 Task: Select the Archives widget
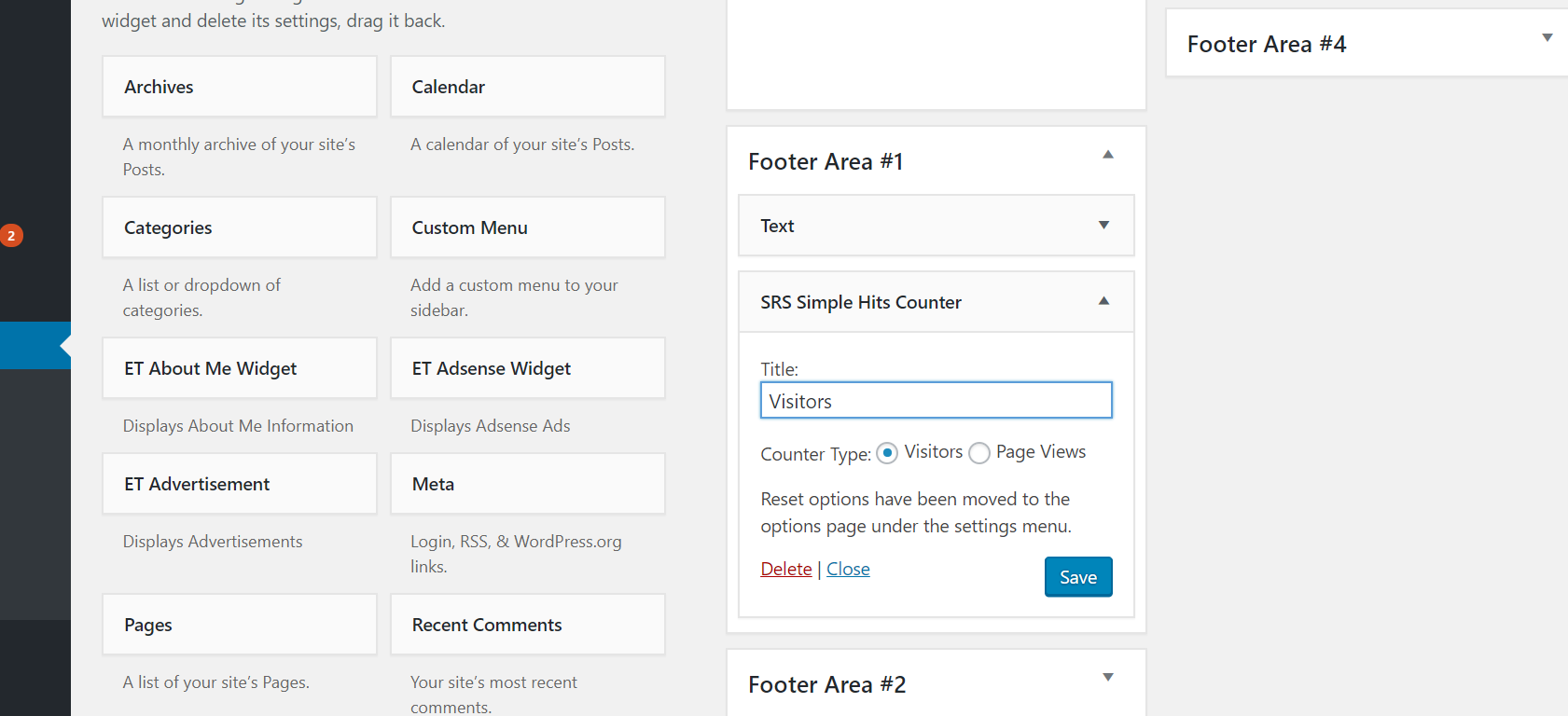coord(240,87)
